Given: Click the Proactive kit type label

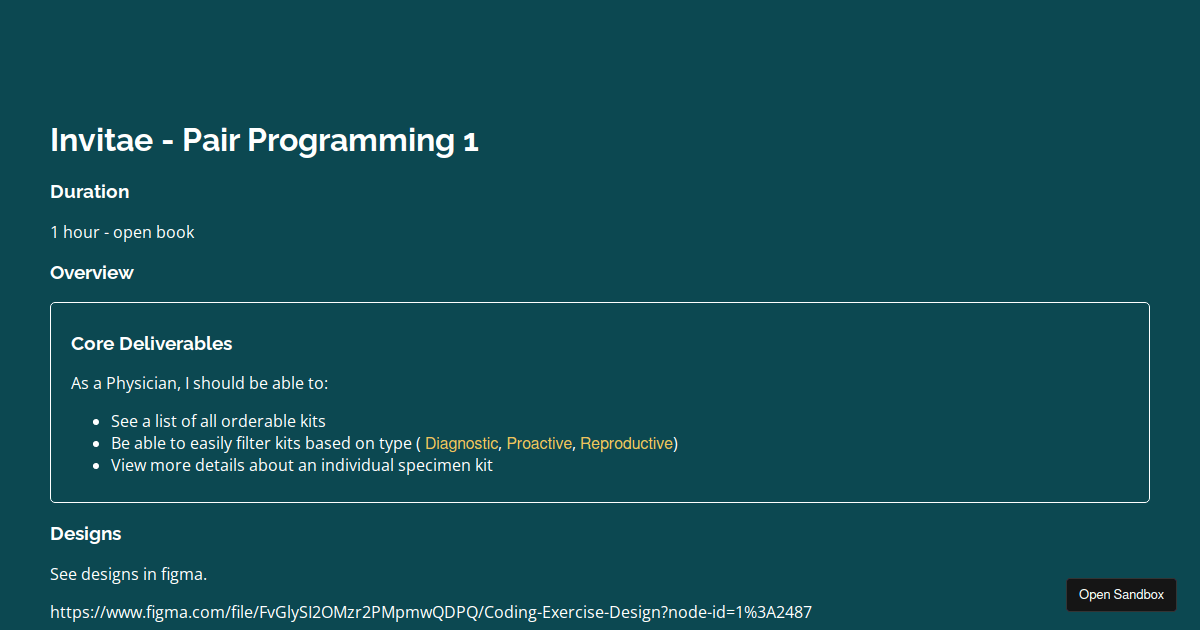Looking at the screenshot, I should click(539, 443).
